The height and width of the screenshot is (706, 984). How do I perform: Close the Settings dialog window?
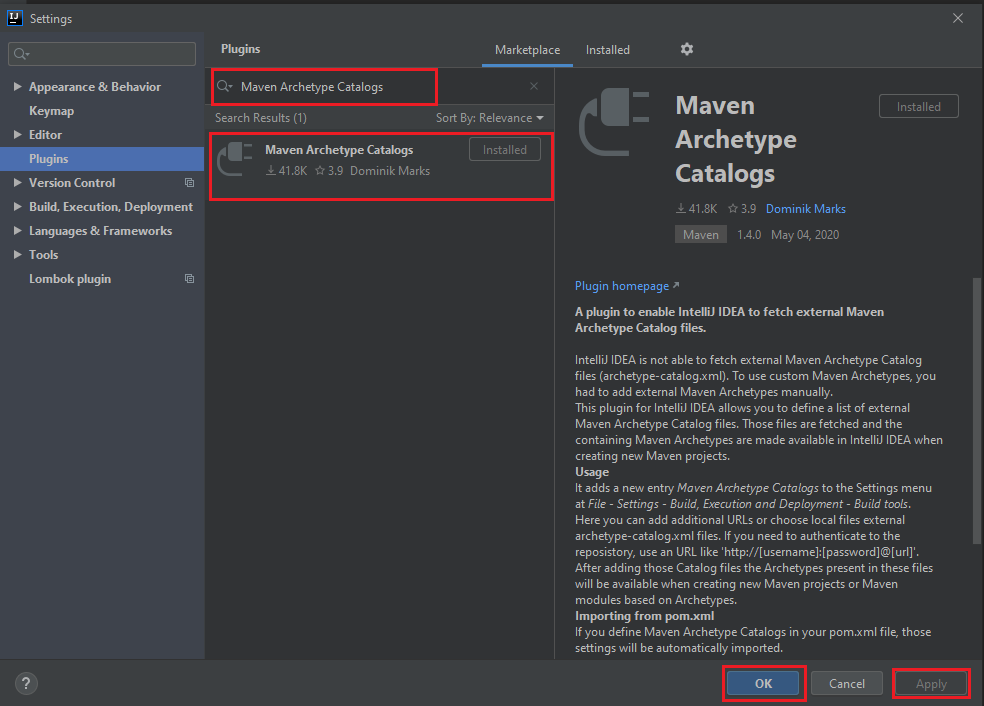[x=958, y=18]
